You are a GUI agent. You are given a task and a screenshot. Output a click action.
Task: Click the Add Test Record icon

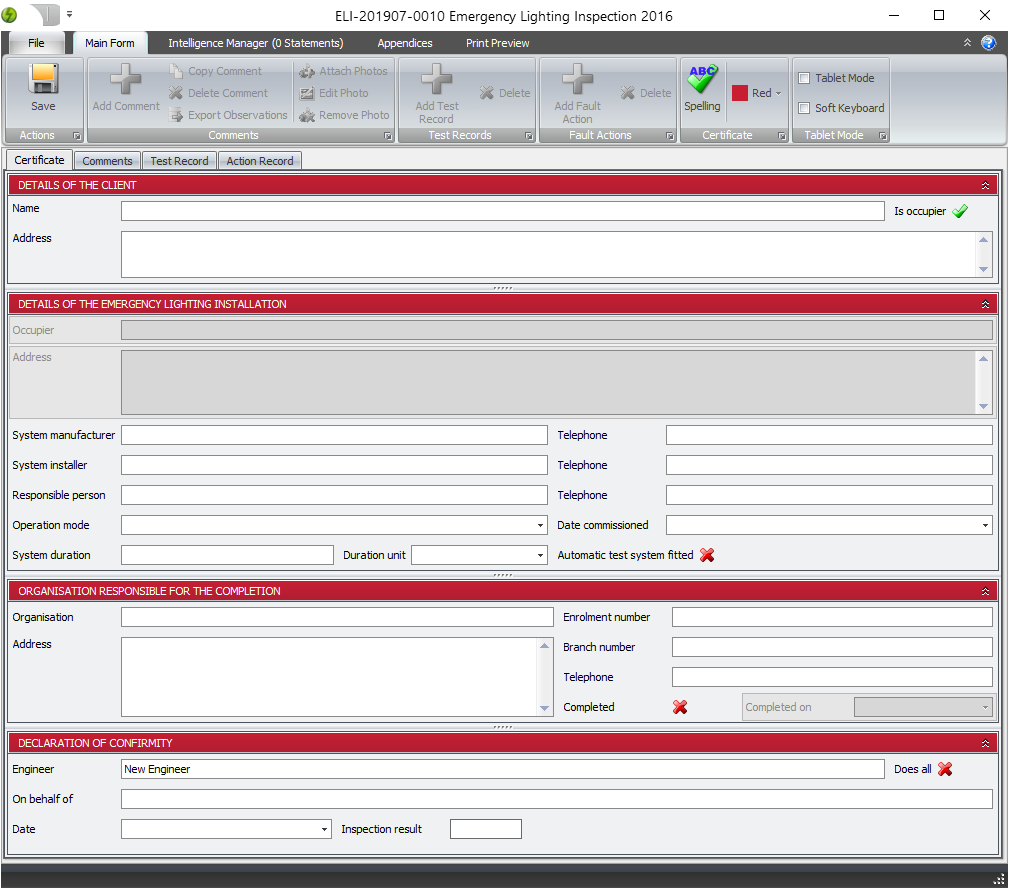click(x=437, y=79)
